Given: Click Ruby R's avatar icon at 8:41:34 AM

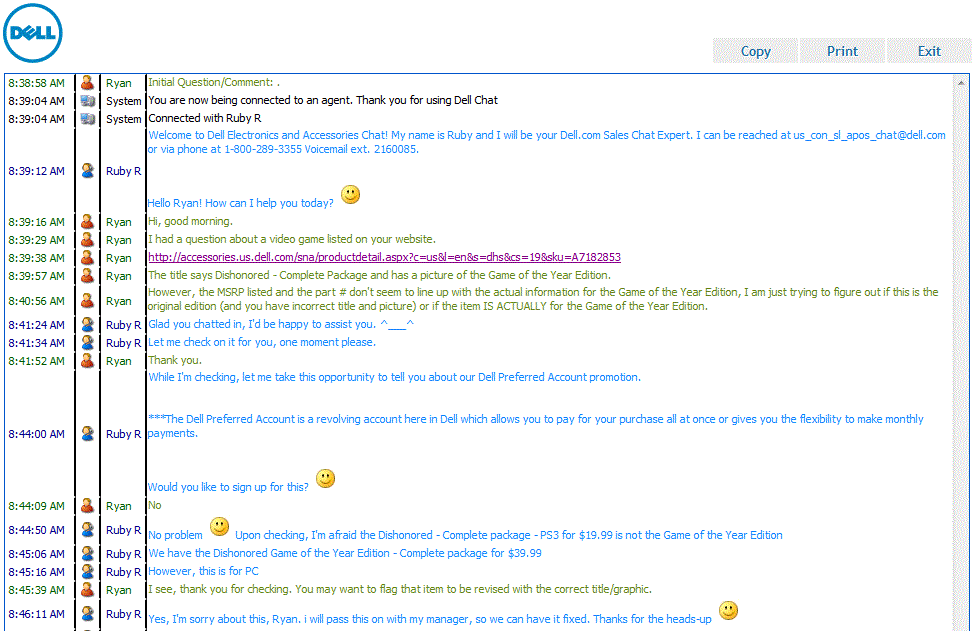Looking at the screenshot, I should (x=88, y=343).
